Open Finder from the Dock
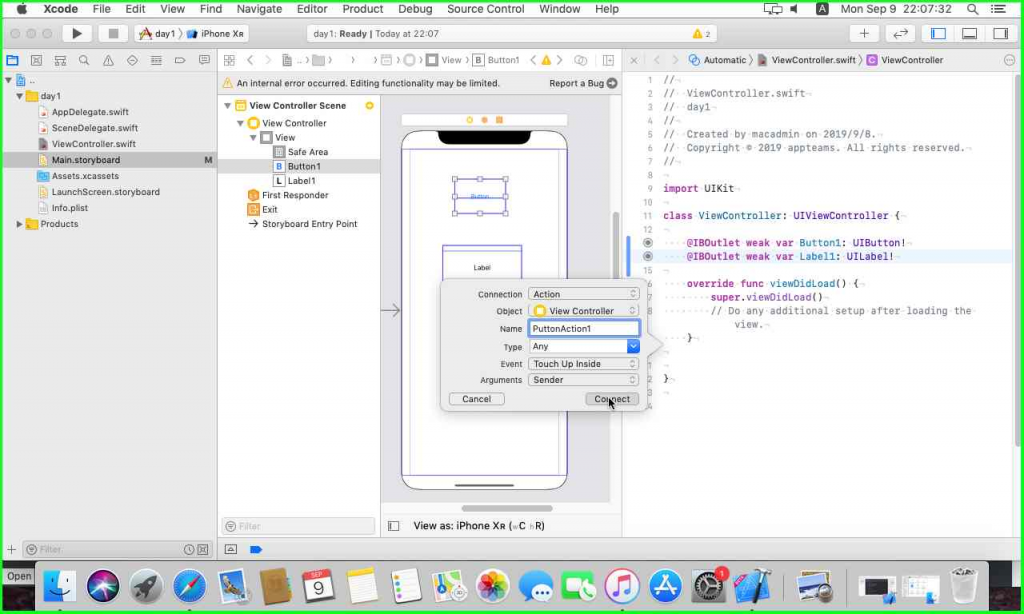The image size is (1024, 614). tap(59, 586)
